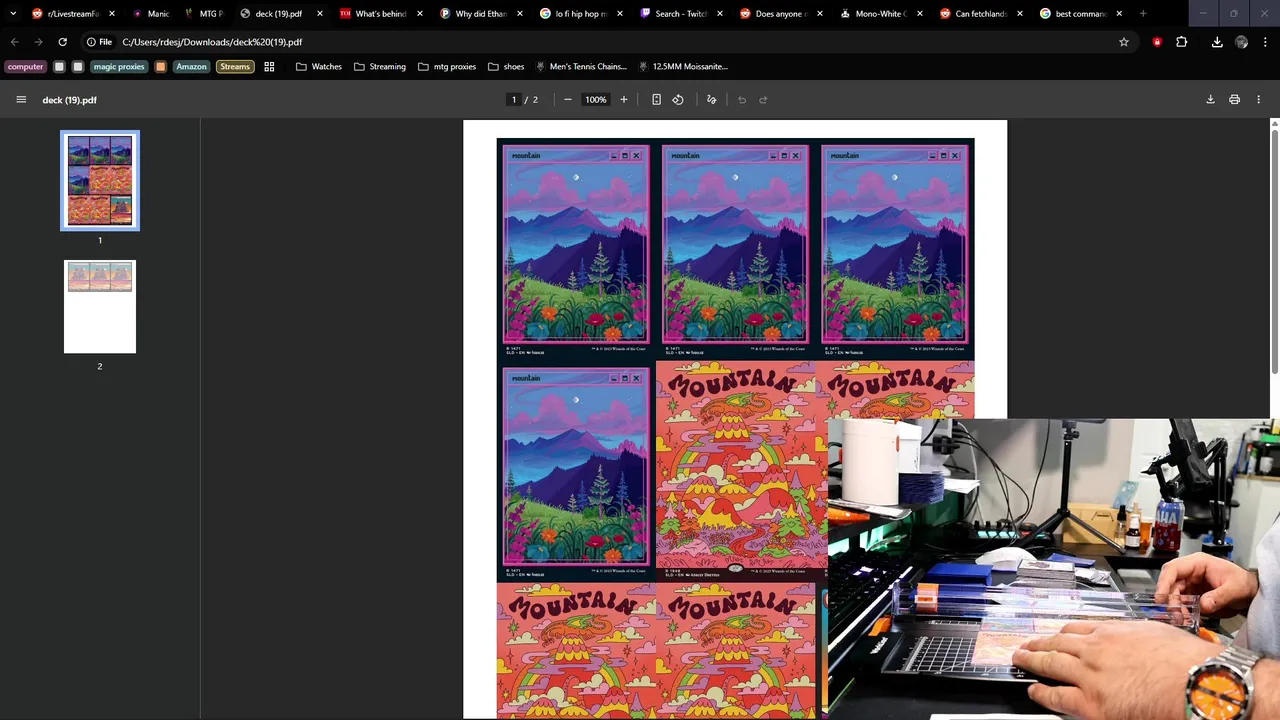Click the PDF vertical scrollbar
This screenshot has width=1280, height=720.
tap(1274, 250)
